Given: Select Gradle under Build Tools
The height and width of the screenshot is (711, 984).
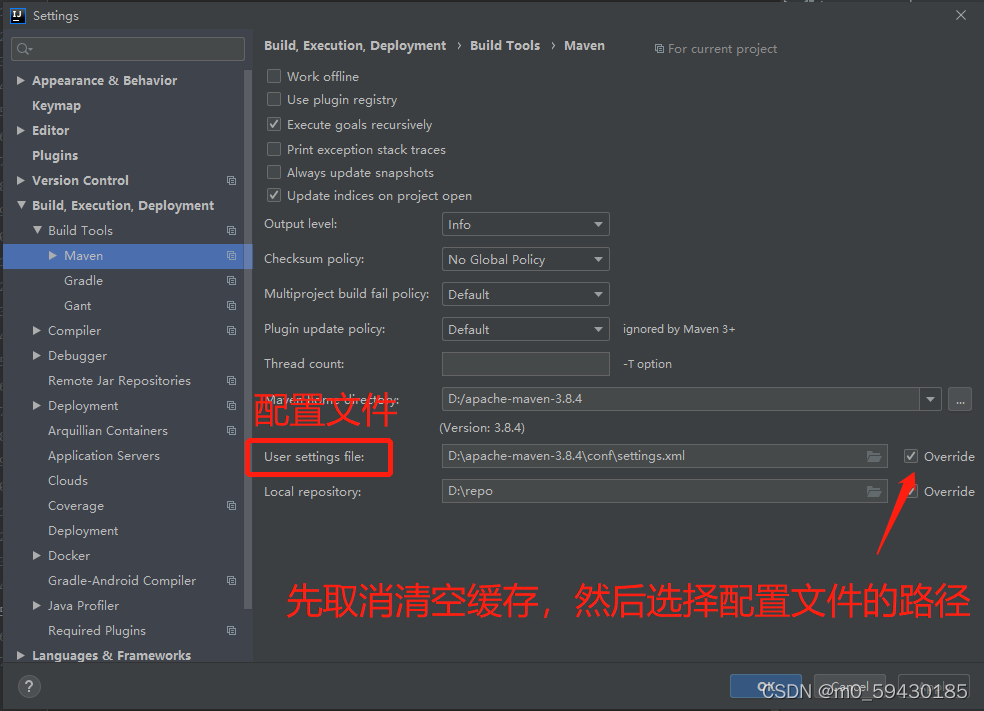Looking at the screenshot, I should [83, 281].
